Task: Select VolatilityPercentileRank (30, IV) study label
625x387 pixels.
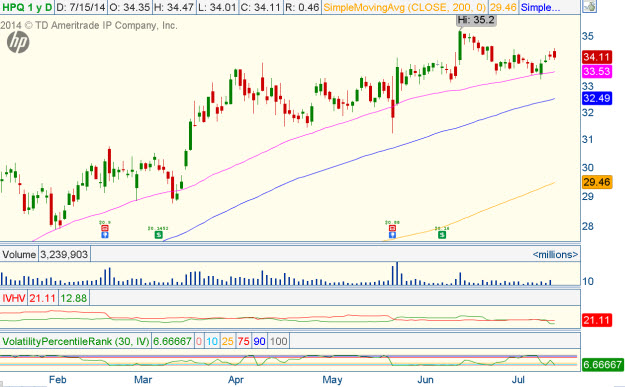Action: coord(75,342)
